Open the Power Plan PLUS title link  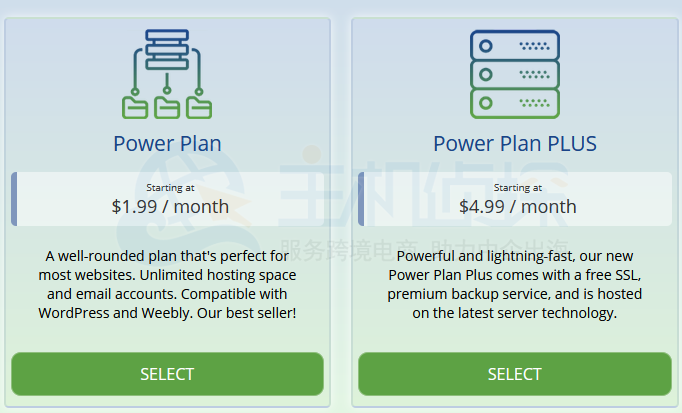tap(514, 144)
